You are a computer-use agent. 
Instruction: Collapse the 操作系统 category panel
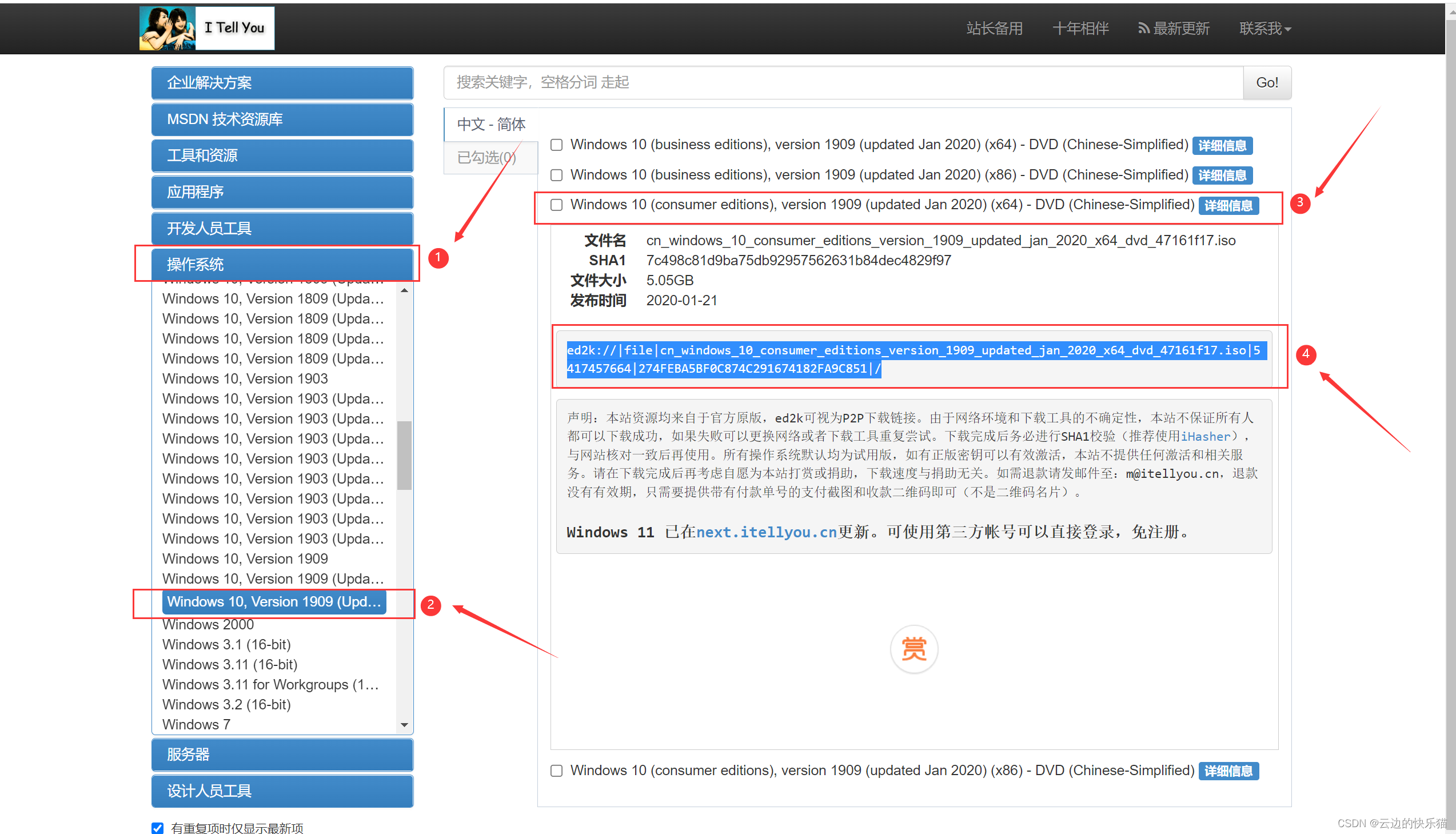(282, 264)
